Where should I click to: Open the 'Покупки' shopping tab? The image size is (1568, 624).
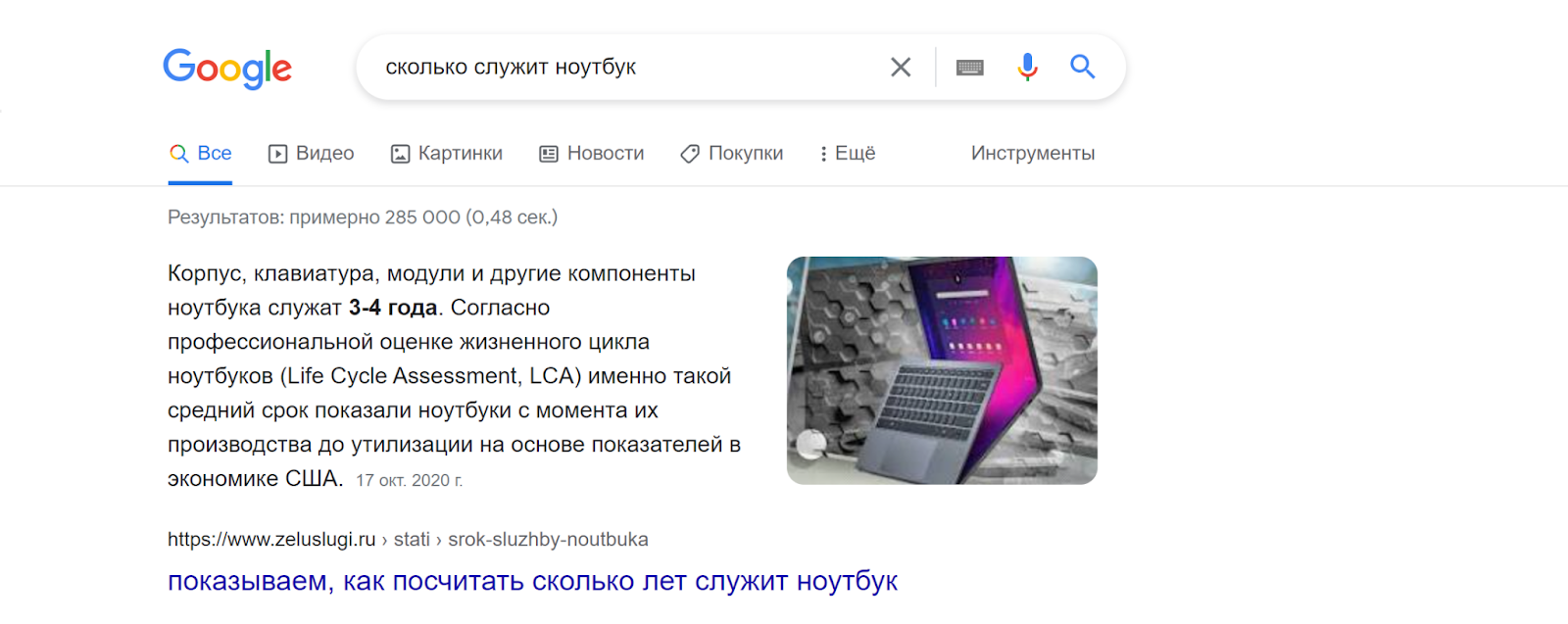pos(732,154)
